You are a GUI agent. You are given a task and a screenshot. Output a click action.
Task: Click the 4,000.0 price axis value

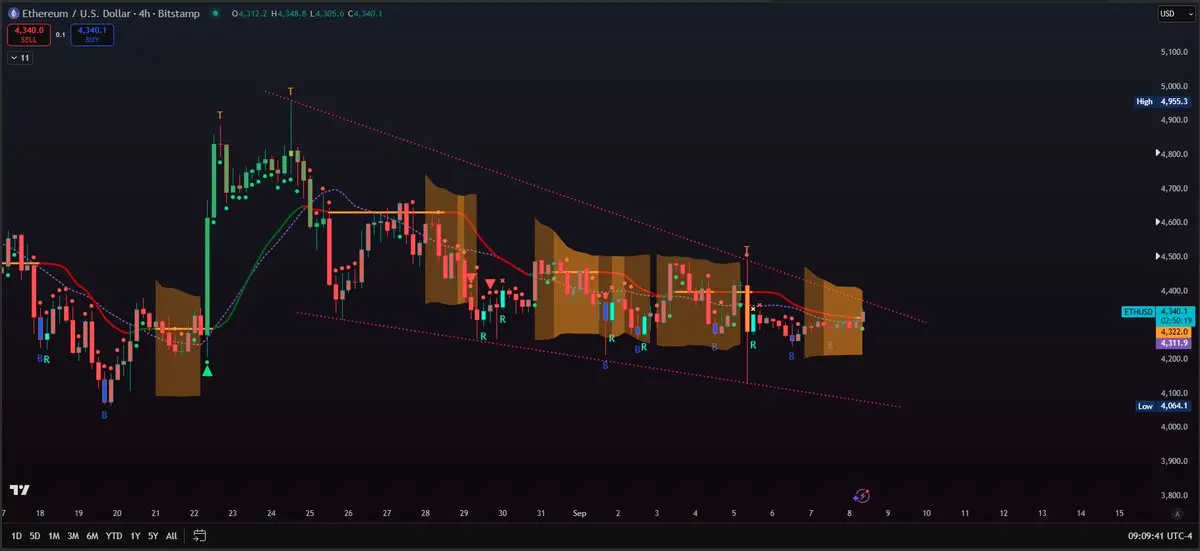tap(1173, 427)
